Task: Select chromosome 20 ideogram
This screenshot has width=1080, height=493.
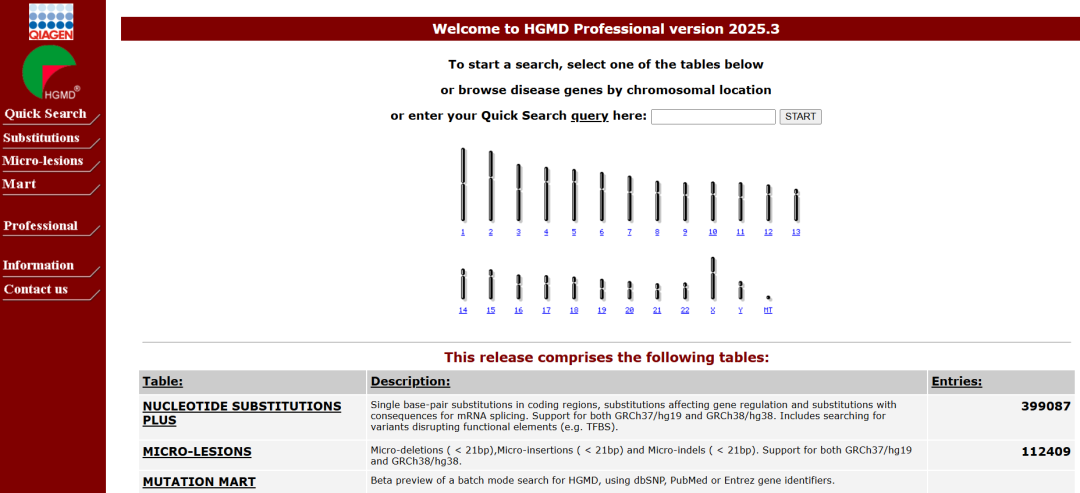Action: tap(630, 291)
